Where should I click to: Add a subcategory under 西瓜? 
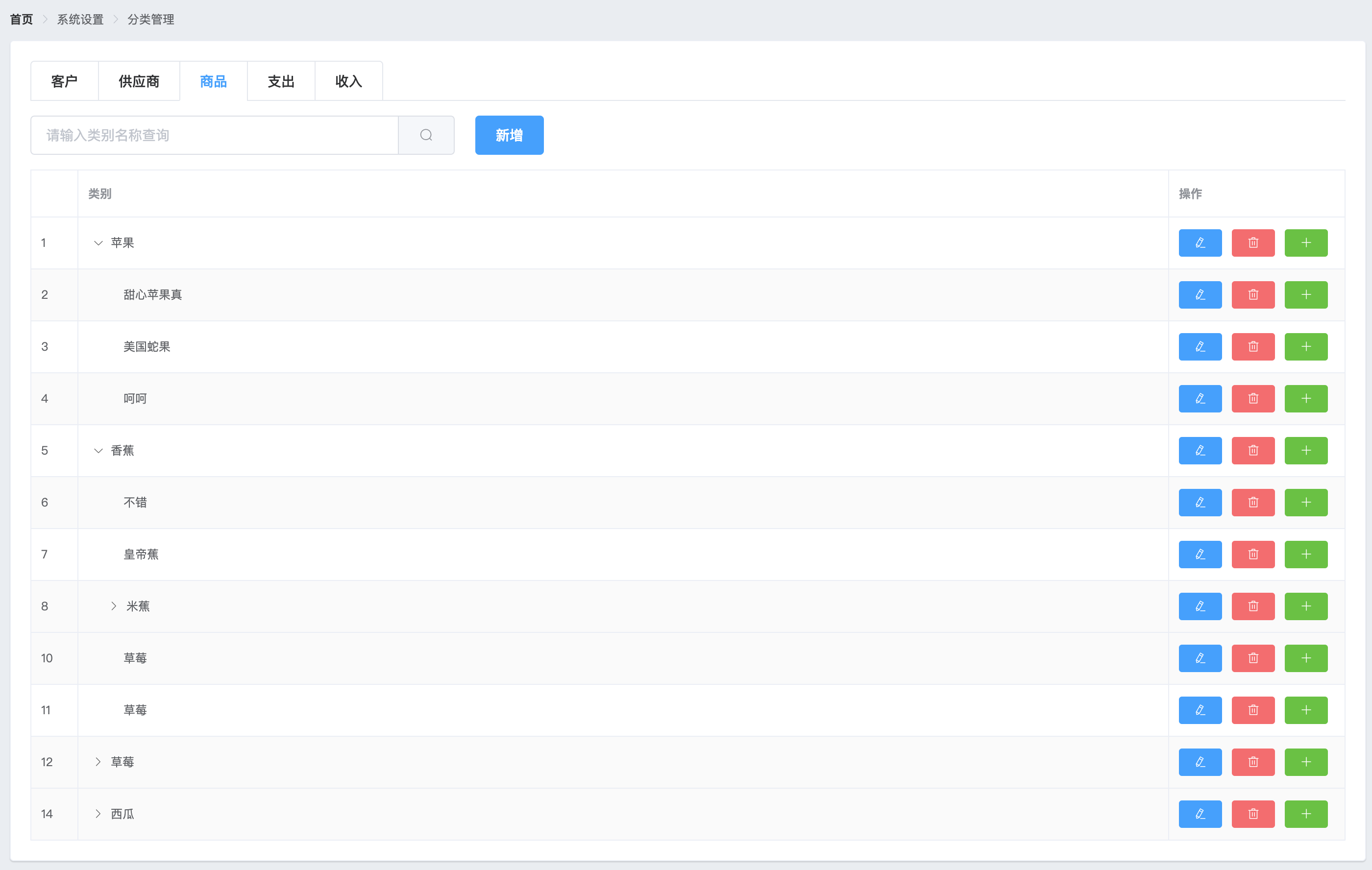coord(1306,813)
